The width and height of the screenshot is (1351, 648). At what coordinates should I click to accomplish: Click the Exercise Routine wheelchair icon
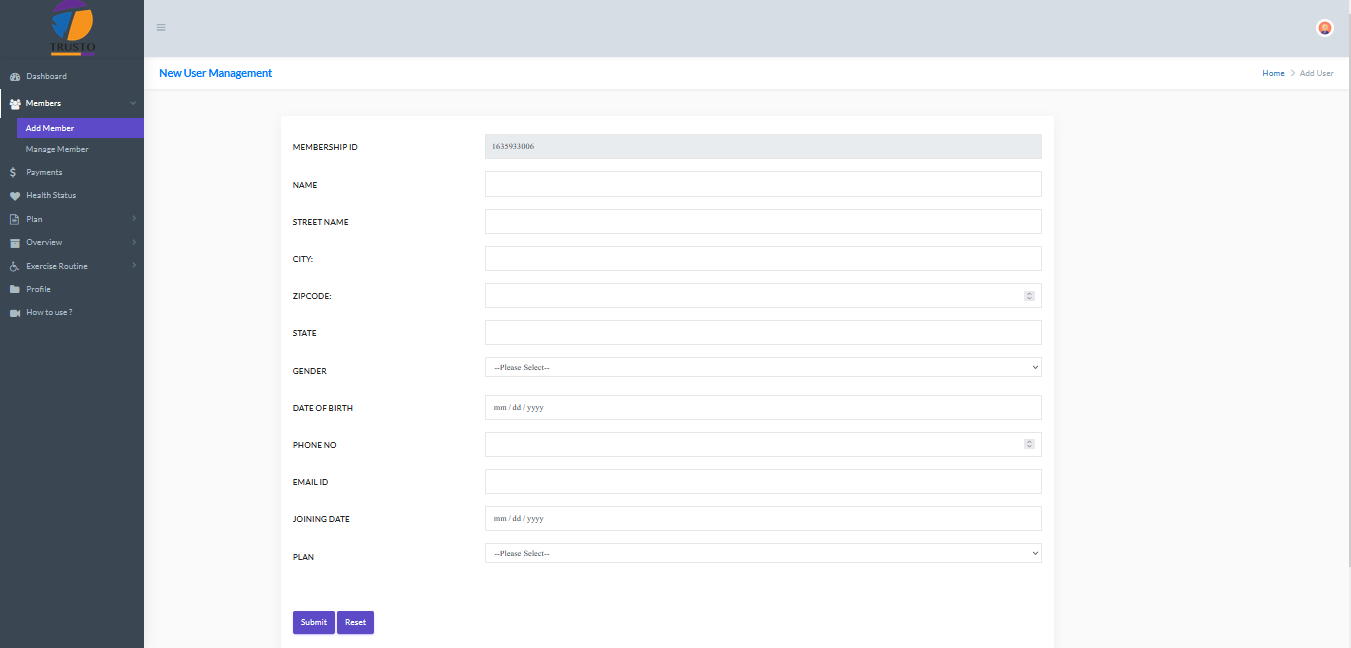point(14,267)
